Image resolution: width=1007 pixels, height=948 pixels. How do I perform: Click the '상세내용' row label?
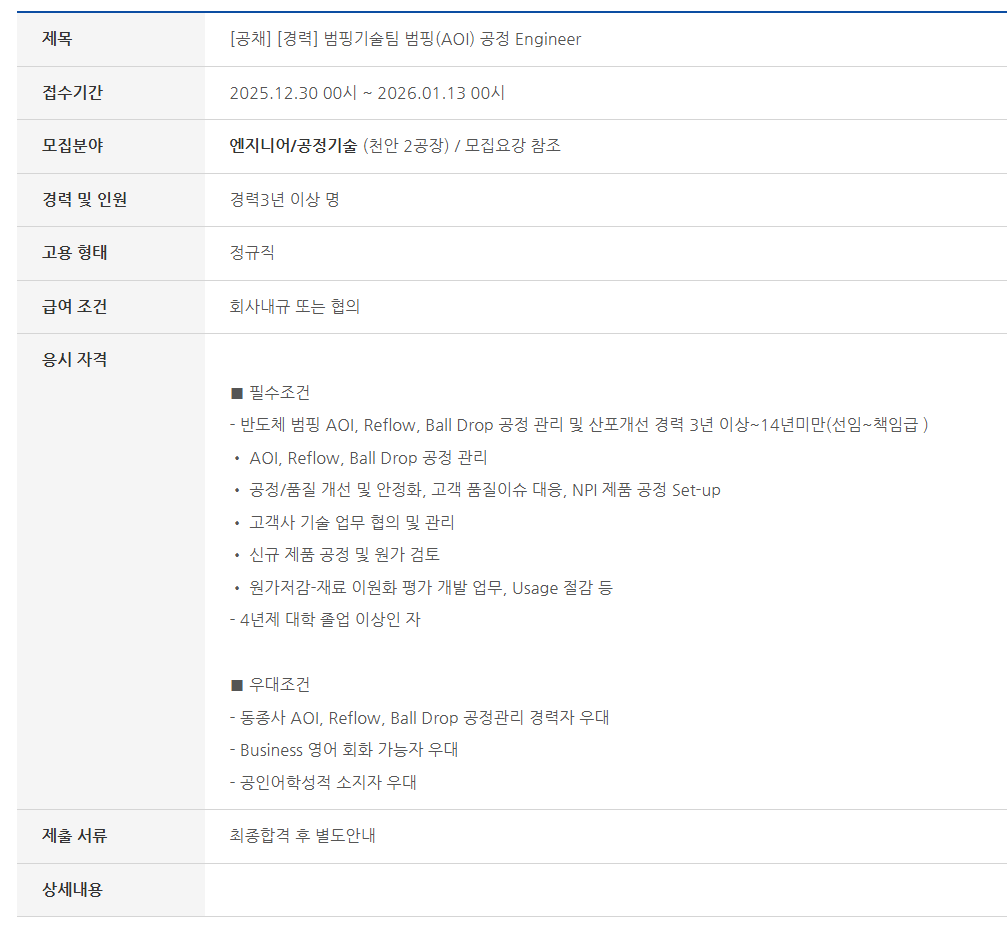click(x=72, y=889)
